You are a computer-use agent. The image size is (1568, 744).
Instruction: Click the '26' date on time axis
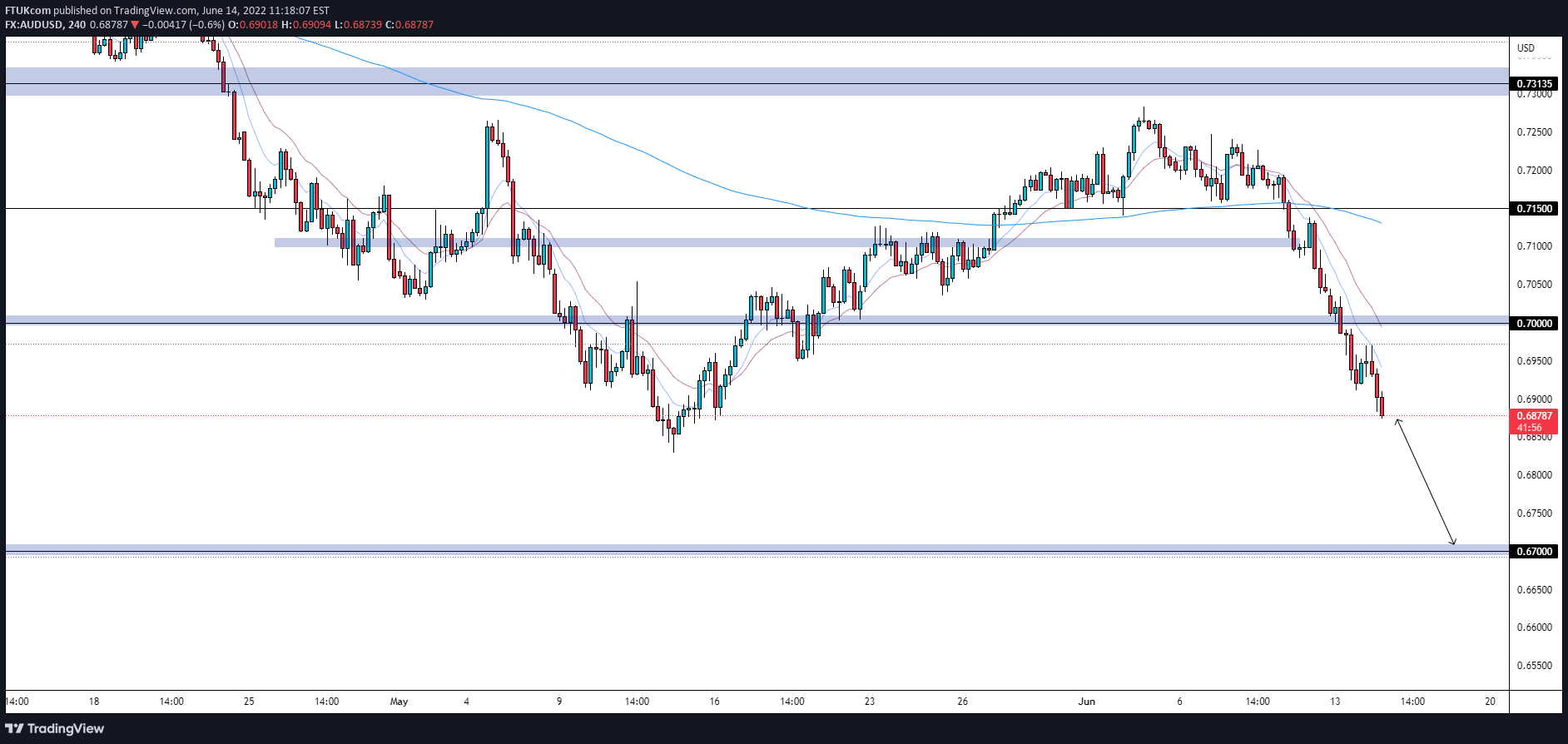[x=963, y=702]
